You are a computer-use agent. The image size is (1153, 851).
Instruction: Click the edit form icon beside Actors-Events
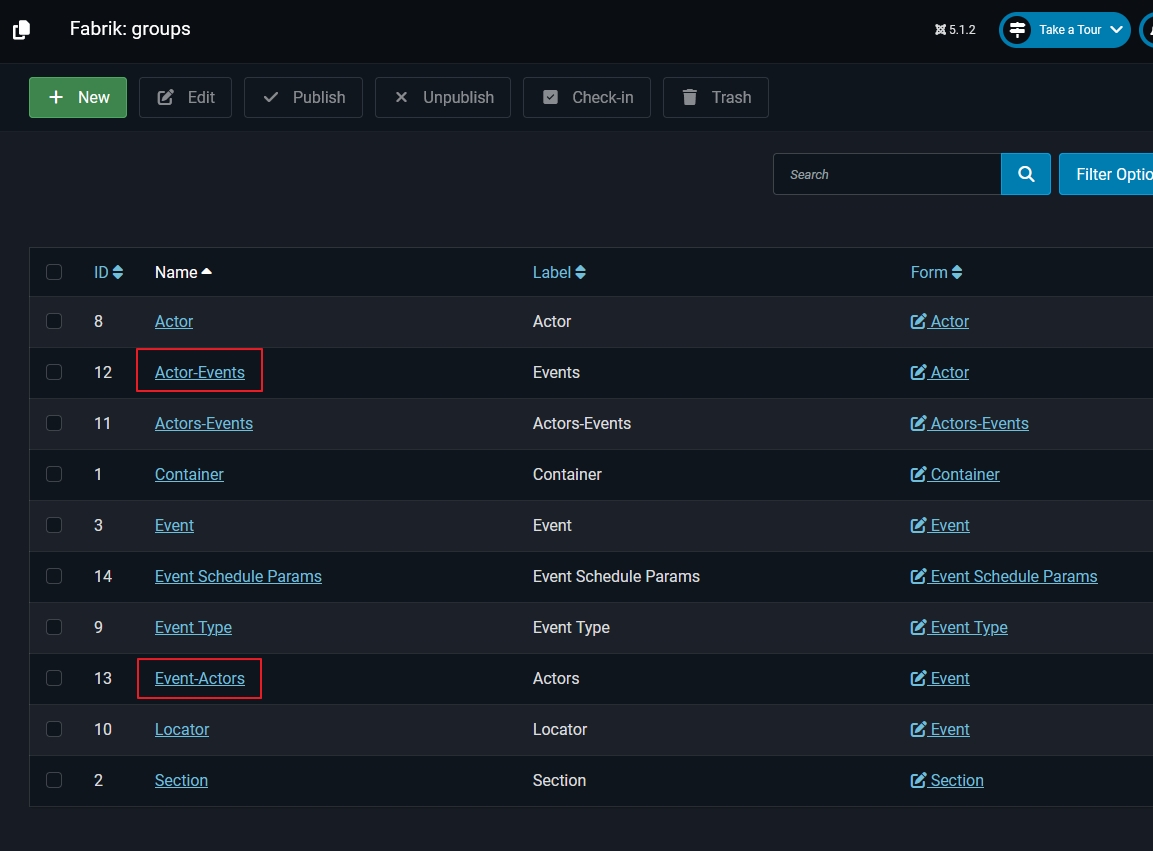pos(918,423)
